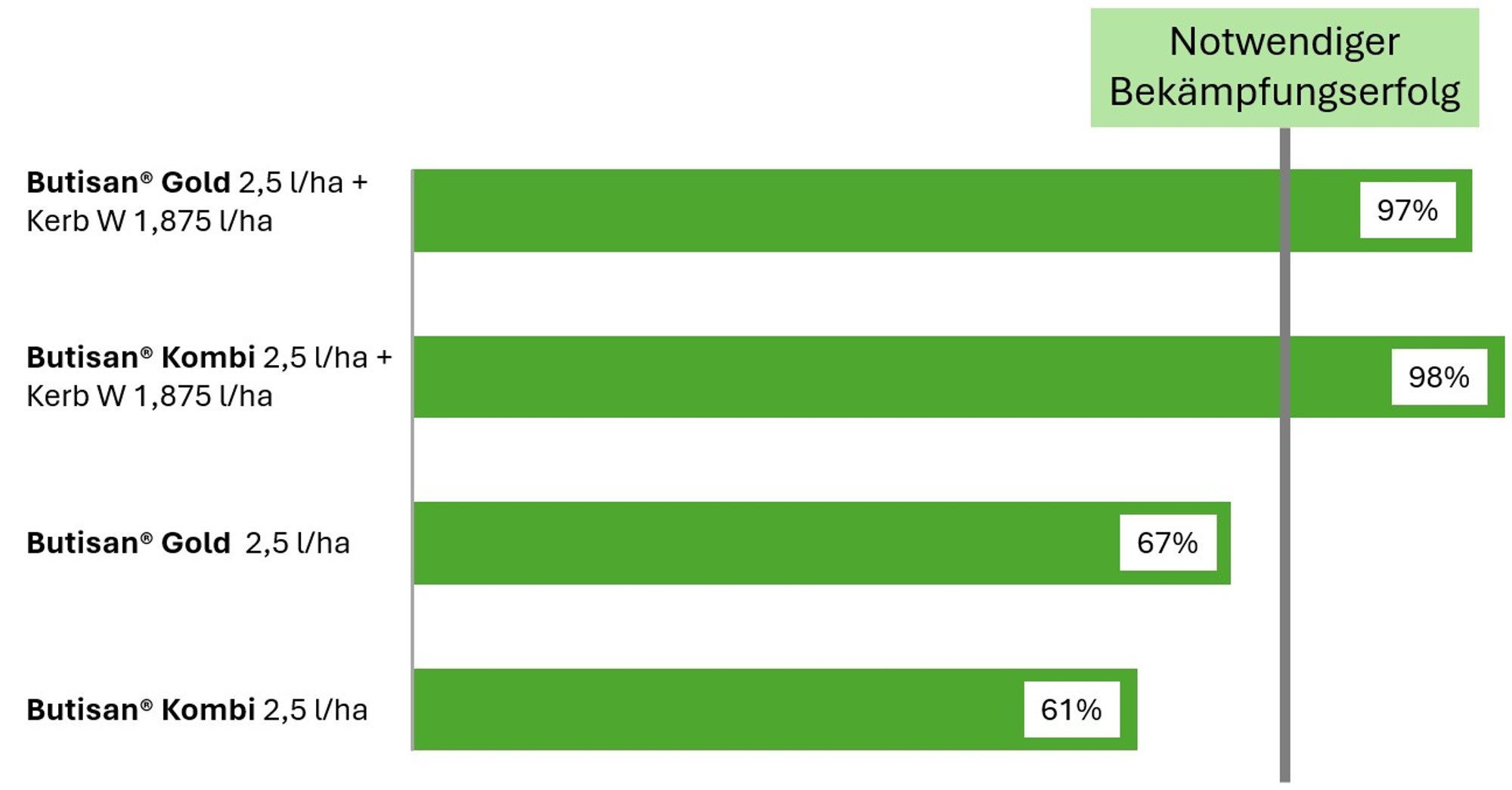Screen dimensions: 1512x790
Task: Click the word "Bekämpfungserfolg" in the green box
Action: [1284, 92]
